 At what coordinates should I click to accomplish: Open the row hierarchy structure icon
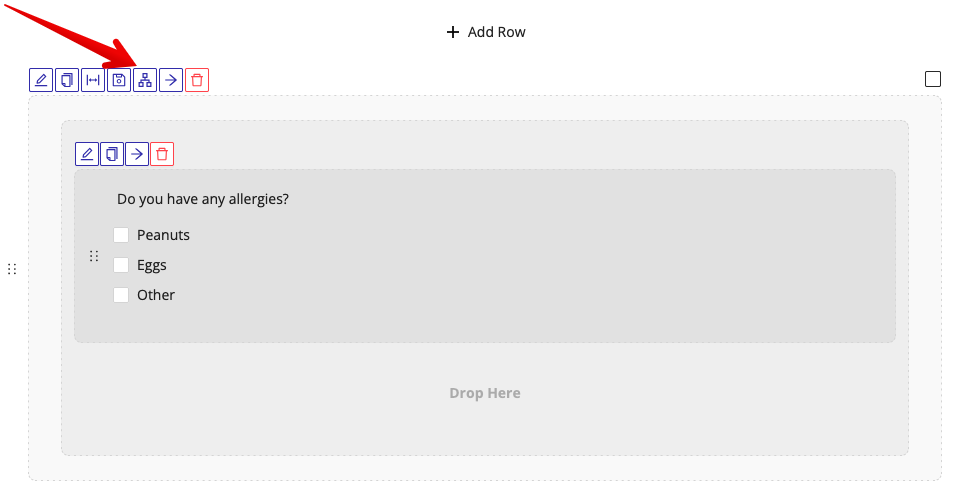click(x=145, y=80)
